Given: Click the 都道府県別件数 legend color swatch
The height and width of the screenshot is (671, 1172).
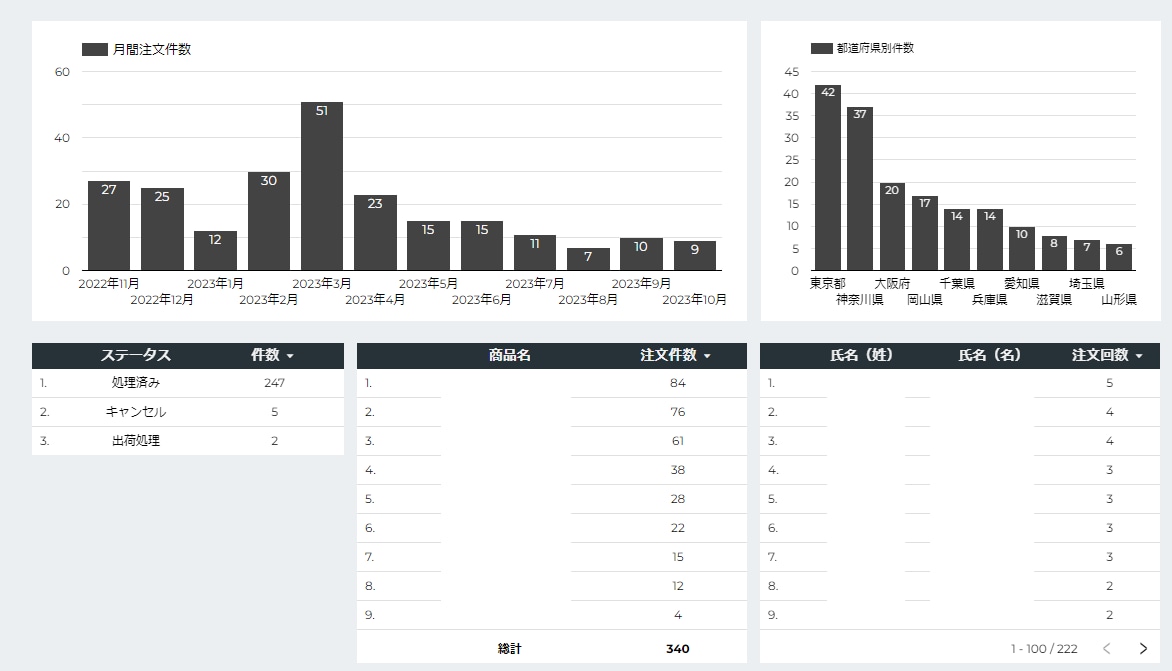Looking at the screenshot, I should [x=821, y=48].
